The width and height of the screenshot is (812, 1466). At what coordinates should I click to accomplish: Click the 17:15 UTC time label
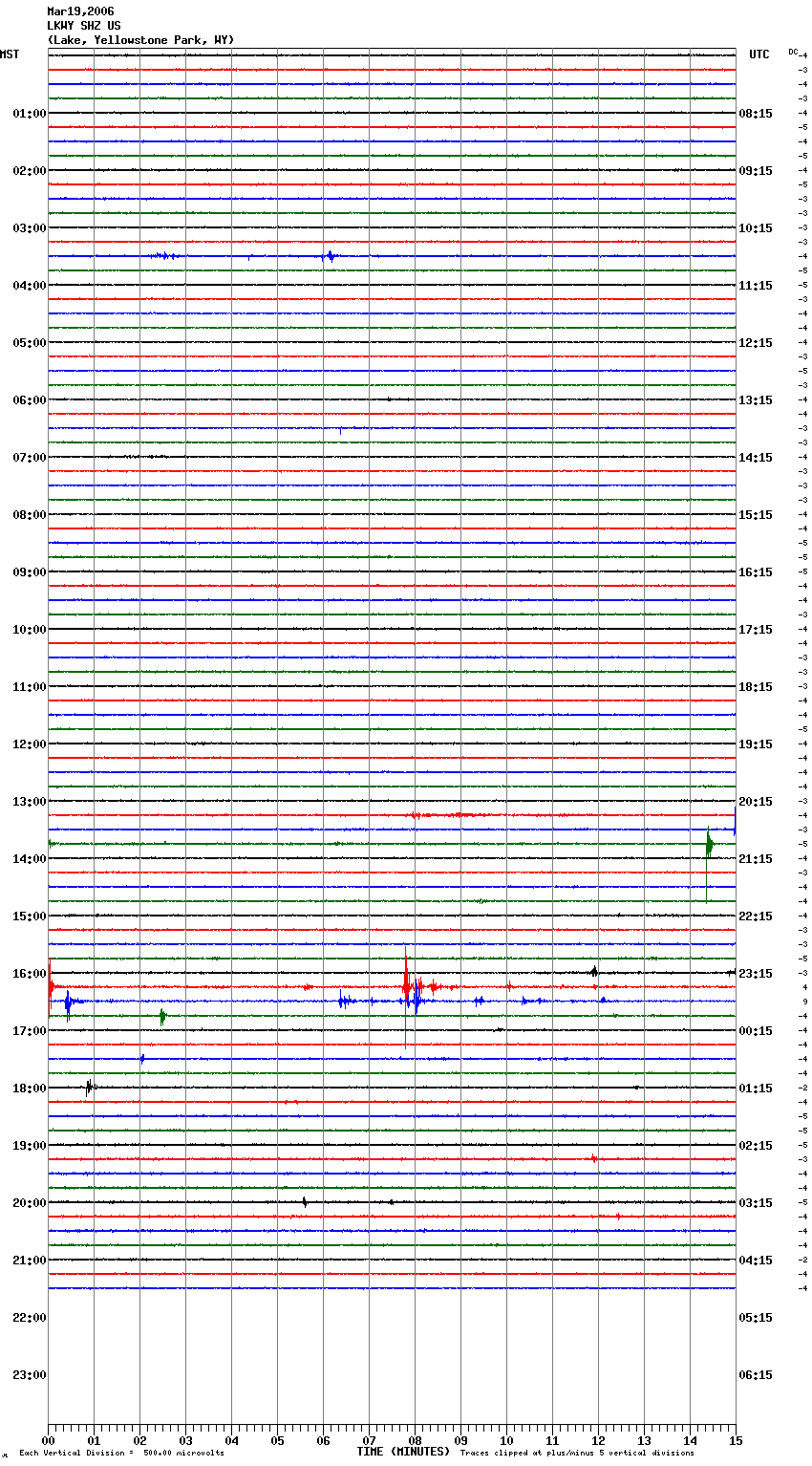point(756,630)
